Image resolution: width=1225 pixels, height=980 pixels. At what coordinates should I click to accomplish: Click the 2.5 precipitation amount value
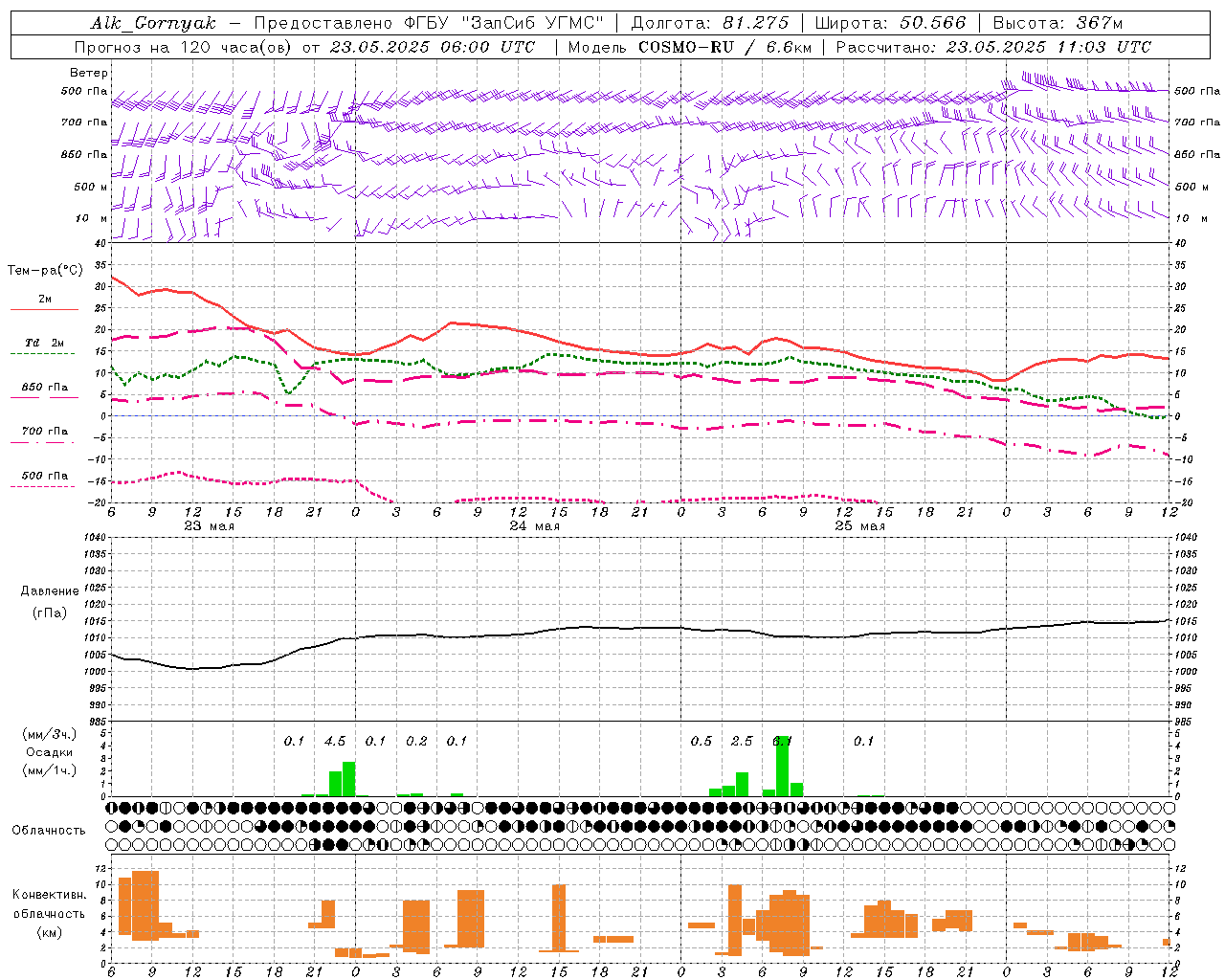(x=742, y=742)
